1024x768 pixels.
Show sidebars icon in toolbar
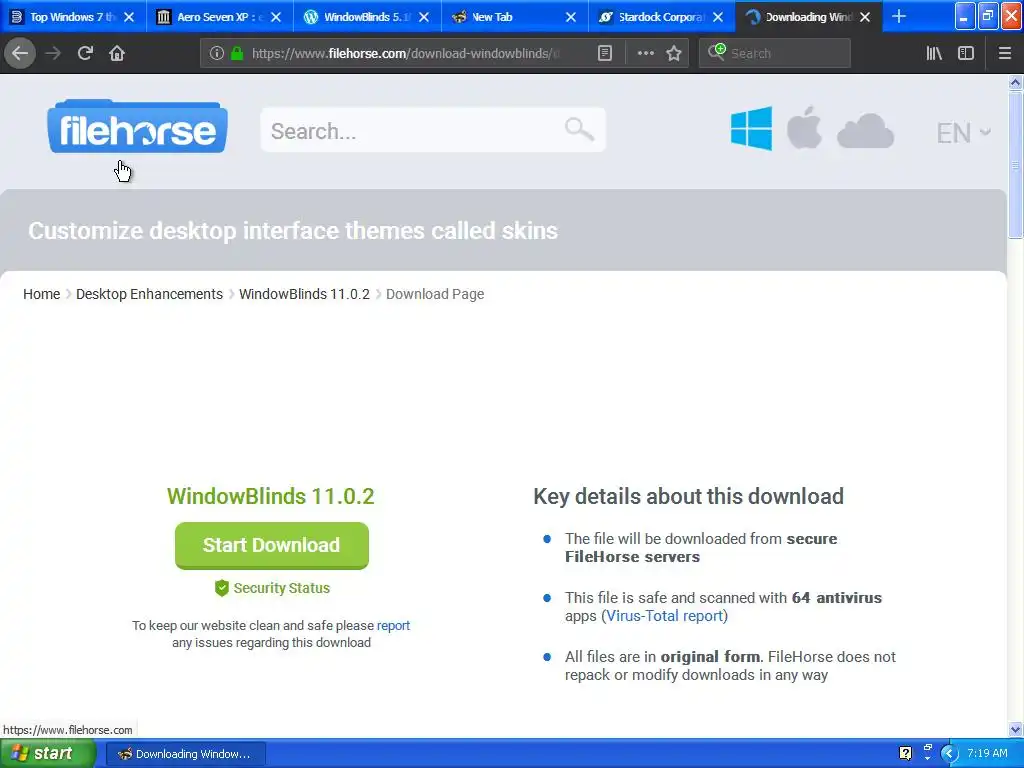(966, 53)
